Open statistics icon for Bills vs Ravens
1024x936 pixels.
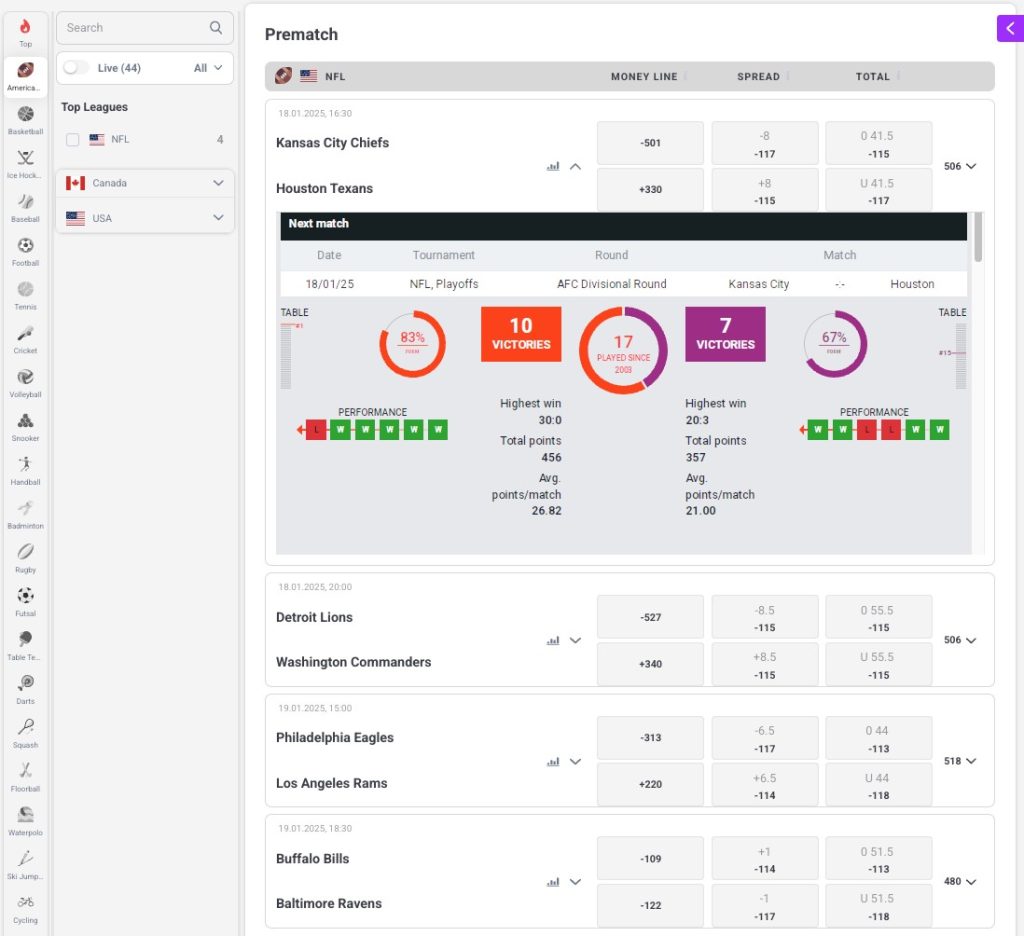pyautogui.click(x=553, y=882)
